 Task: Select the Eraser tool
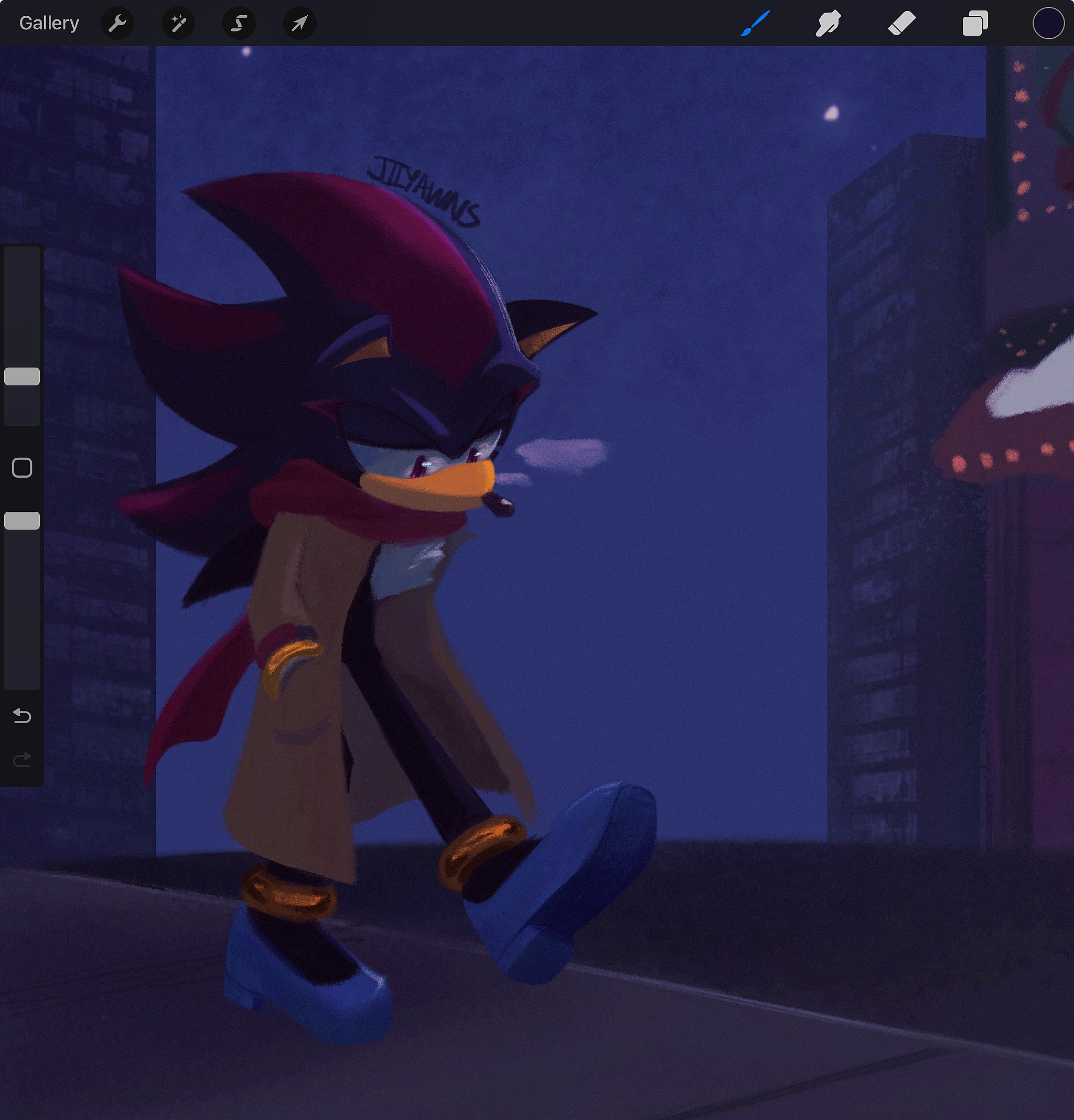901,24
